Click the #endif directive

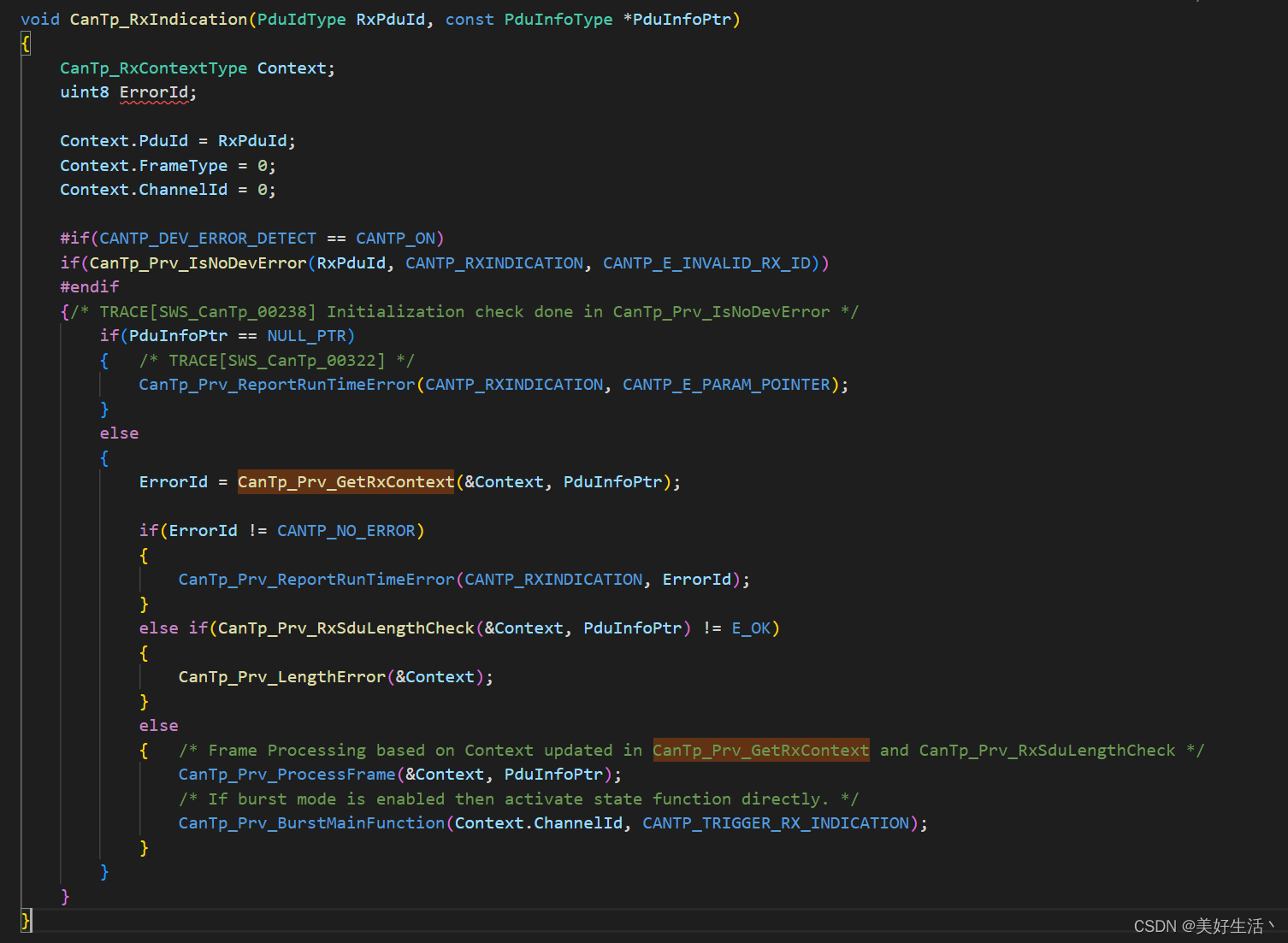click(x=89, y=287)
